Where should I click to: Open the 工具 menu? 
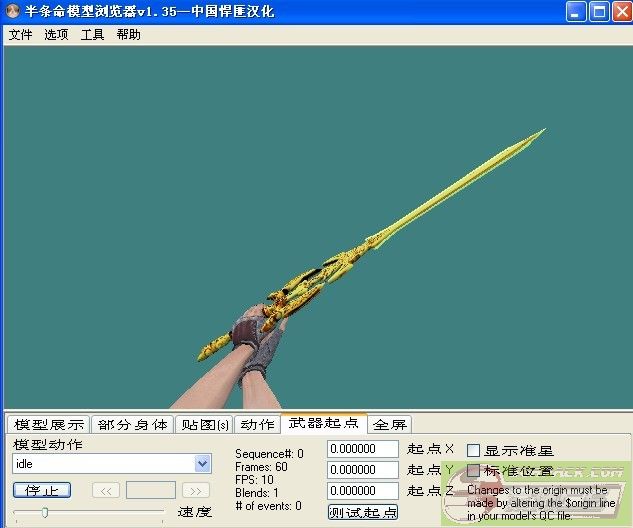coord(92,35)
